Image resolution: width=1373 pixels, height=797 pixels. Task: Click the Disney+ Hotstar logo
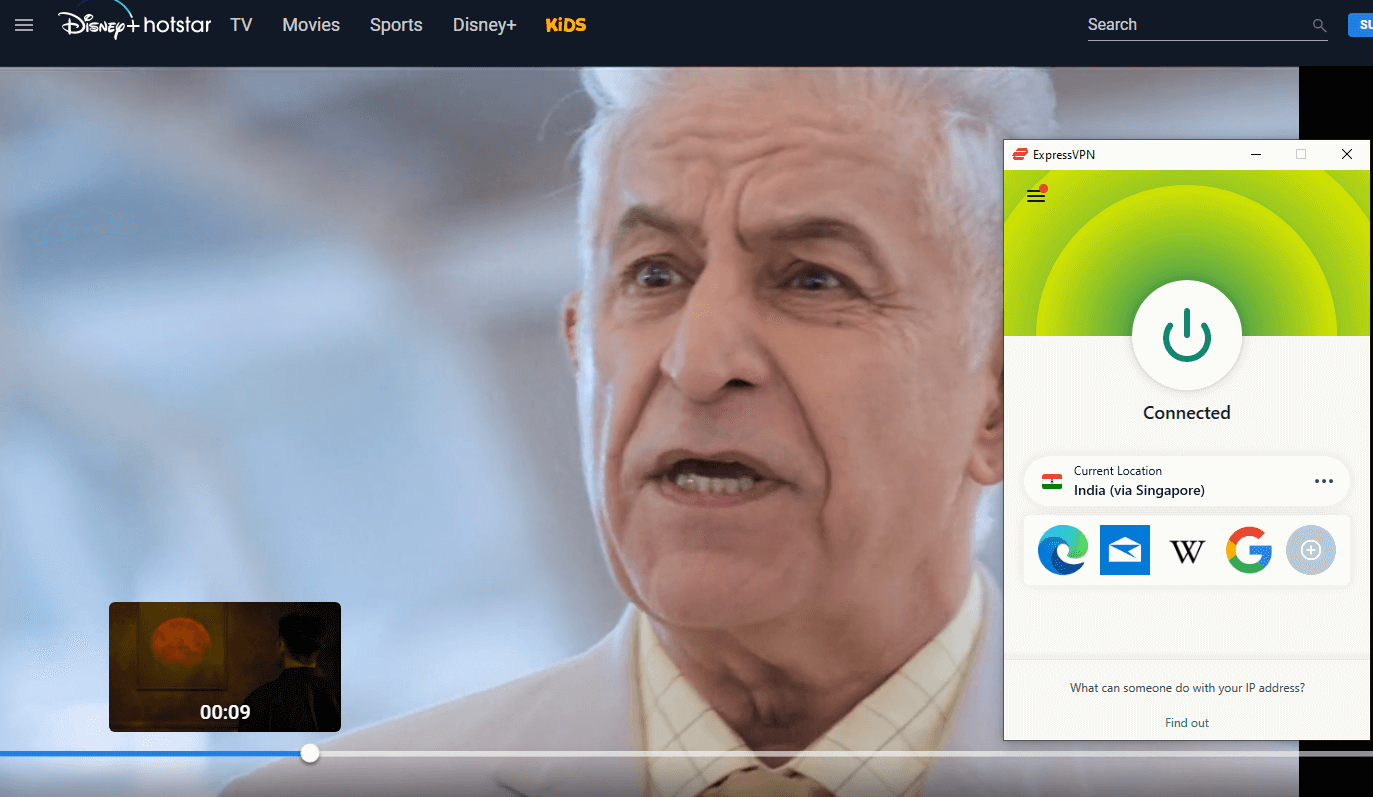[134, 24]
